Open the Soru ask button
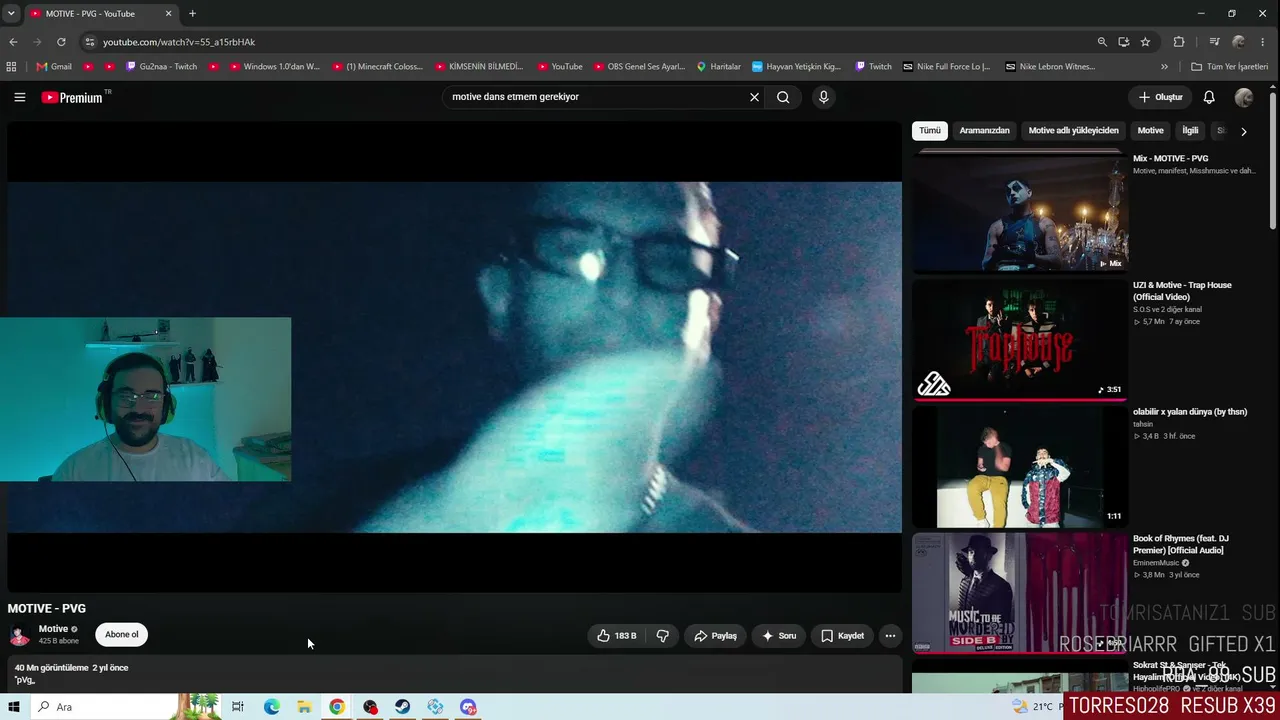 pos(779,636)
